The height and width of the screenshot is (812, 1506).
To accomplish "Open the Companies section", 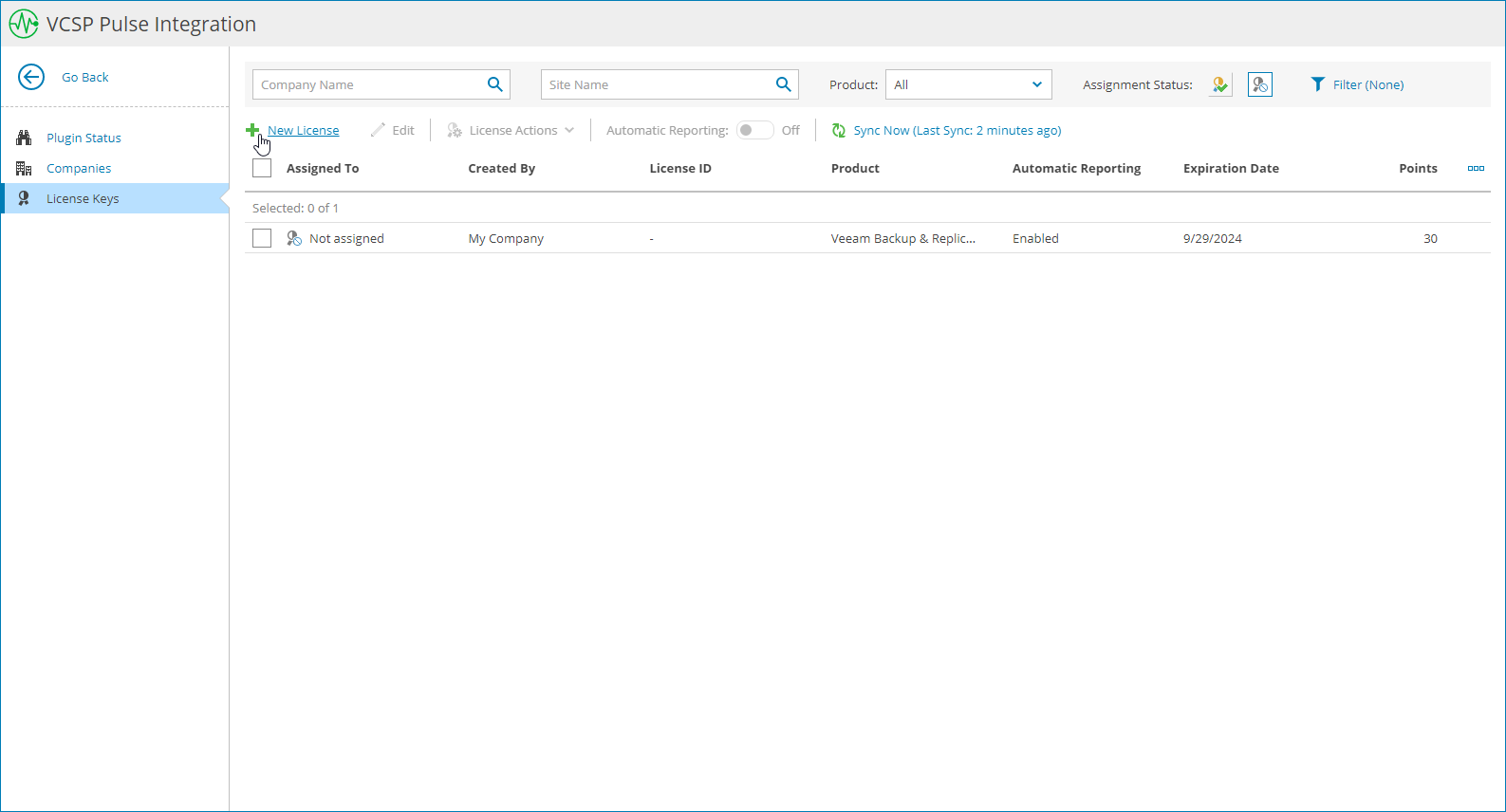I will [79, 168].
